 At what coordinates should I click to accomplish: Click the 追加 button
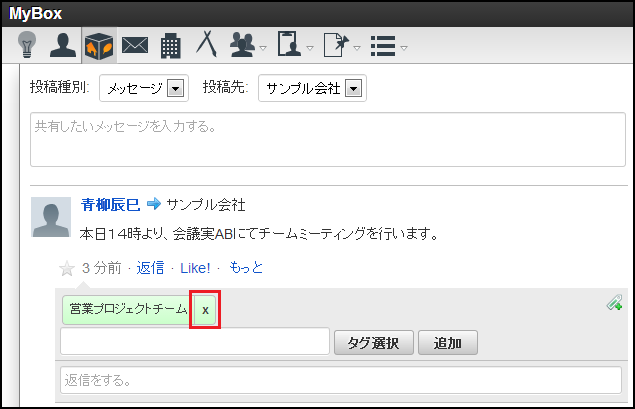pyautogui.click(x=448, y=343)
